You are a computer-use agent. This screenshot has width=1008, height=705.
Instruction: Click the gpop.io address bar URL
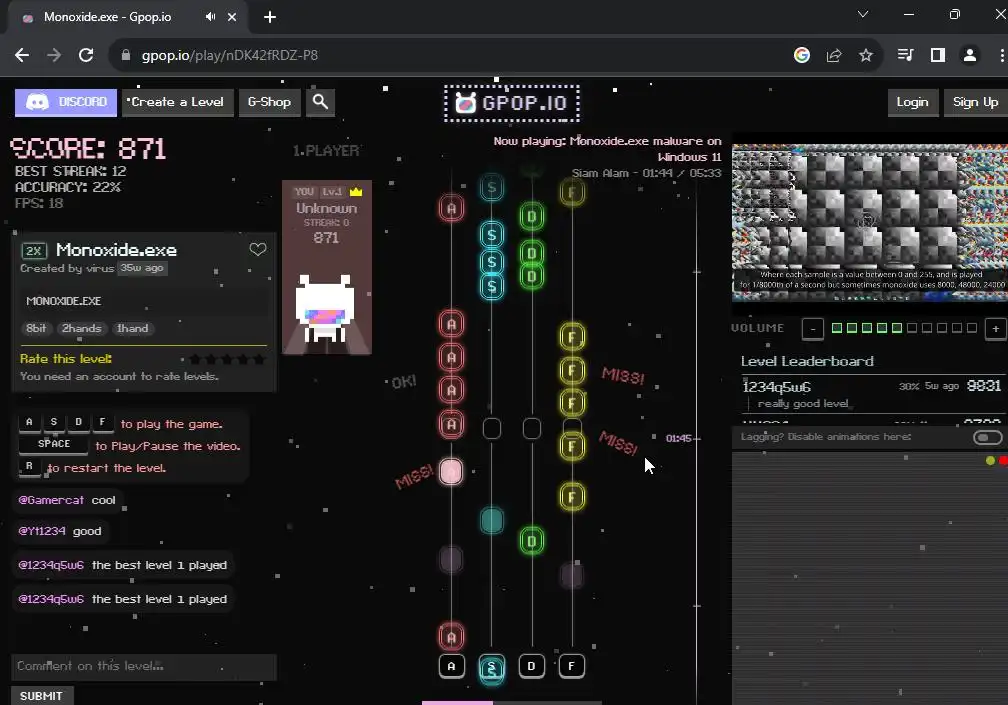pyautogui.click(x=230, y=55)
